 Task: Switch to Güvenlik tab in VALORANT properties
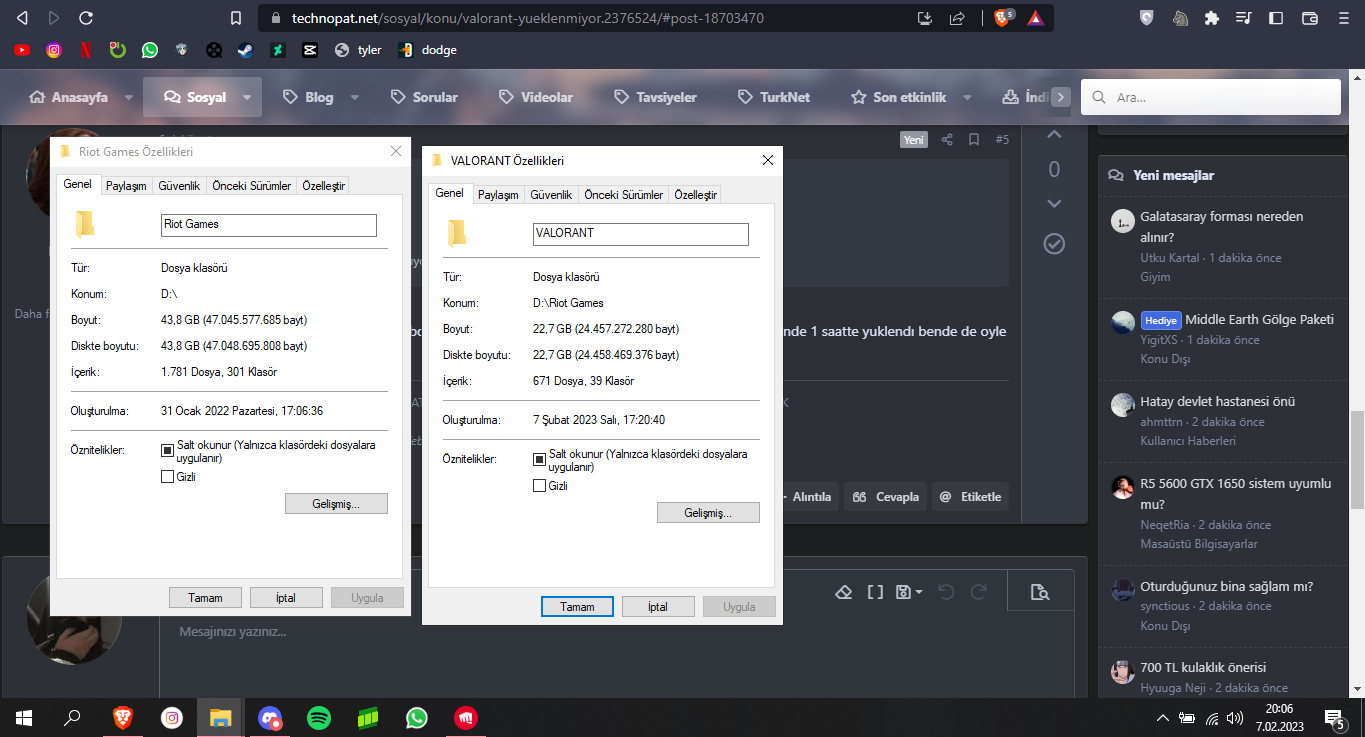551,195
